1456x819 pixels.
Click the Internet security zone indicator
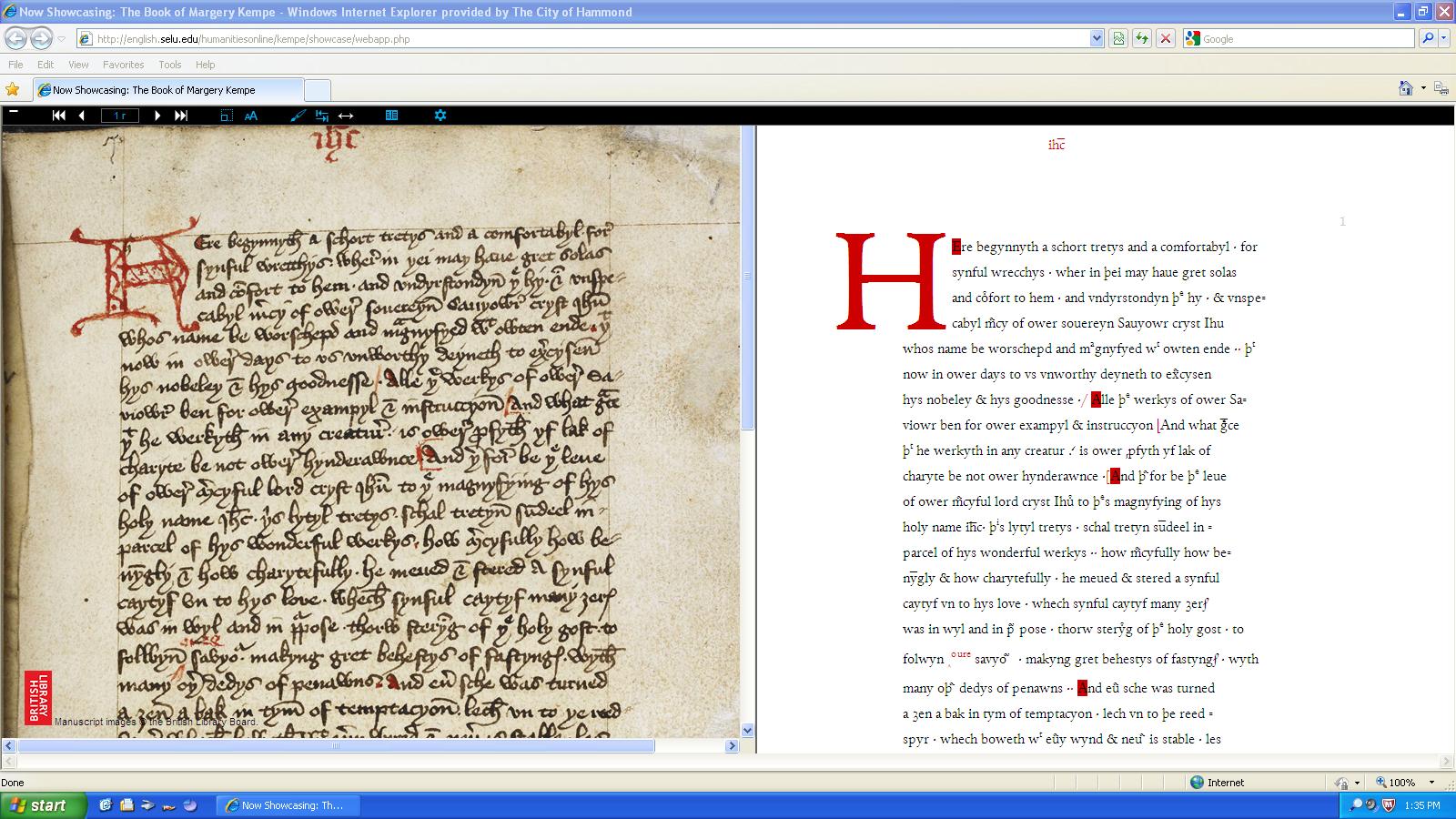tap(1217, 783)
